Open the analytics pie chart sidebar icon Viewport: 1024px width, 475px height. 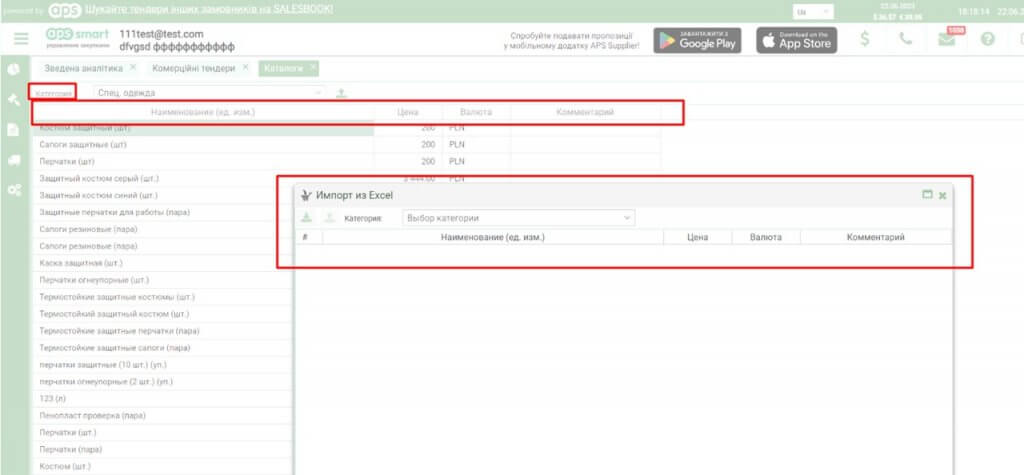[14, 69]
